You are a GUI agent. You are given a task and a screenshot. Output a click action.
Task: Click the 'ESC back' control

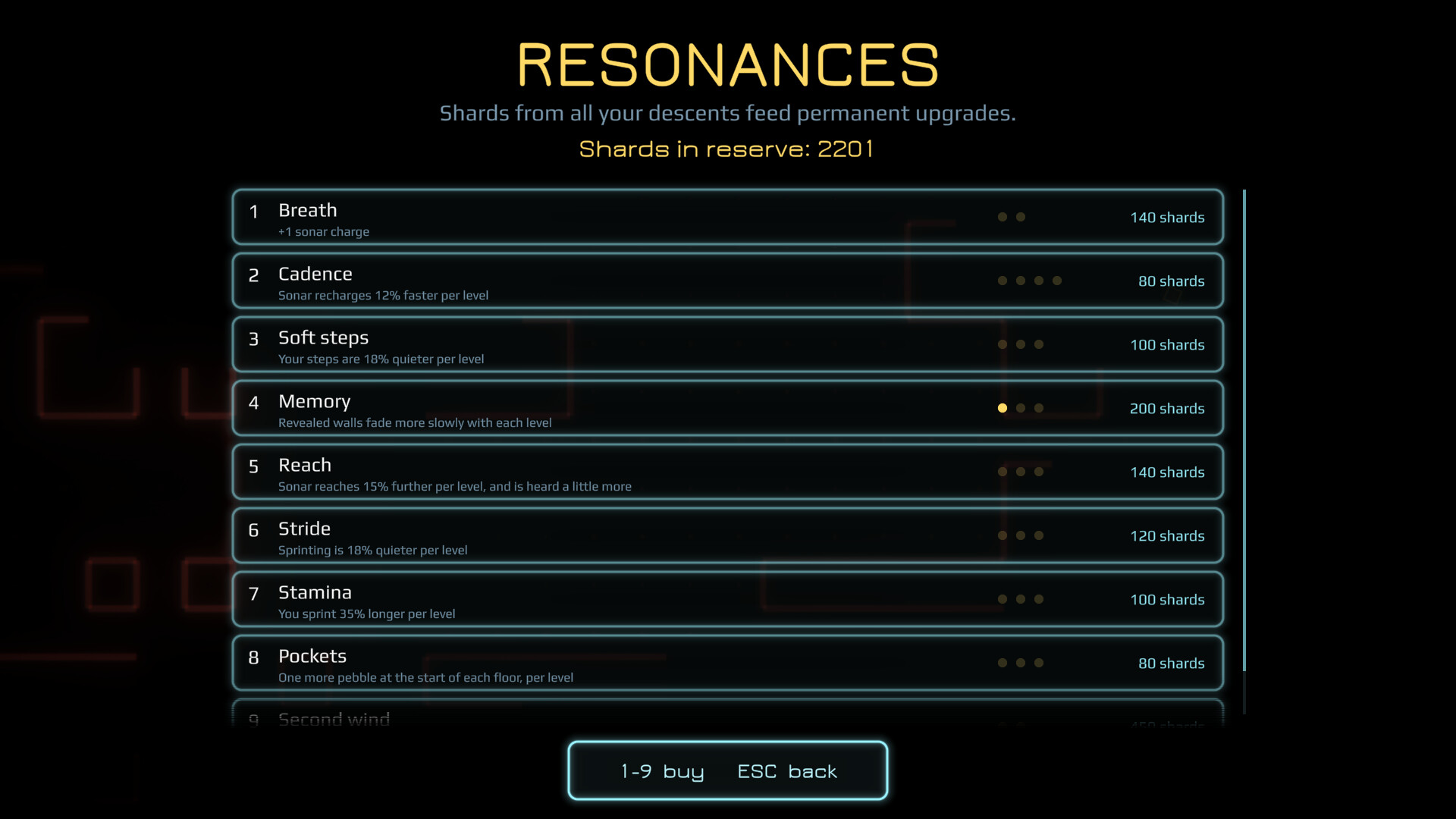[x=787, y=771]
